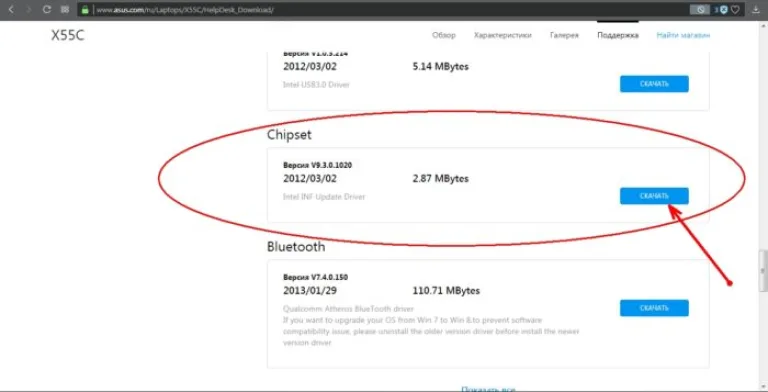Click the Chipset section heading

coord(289,135)
